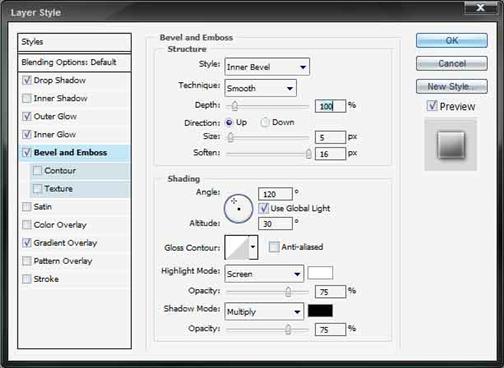Screen dimensions: 504x368
Task: Click the Highlight Opacity slider handle
Action: (x=288, y=292)
